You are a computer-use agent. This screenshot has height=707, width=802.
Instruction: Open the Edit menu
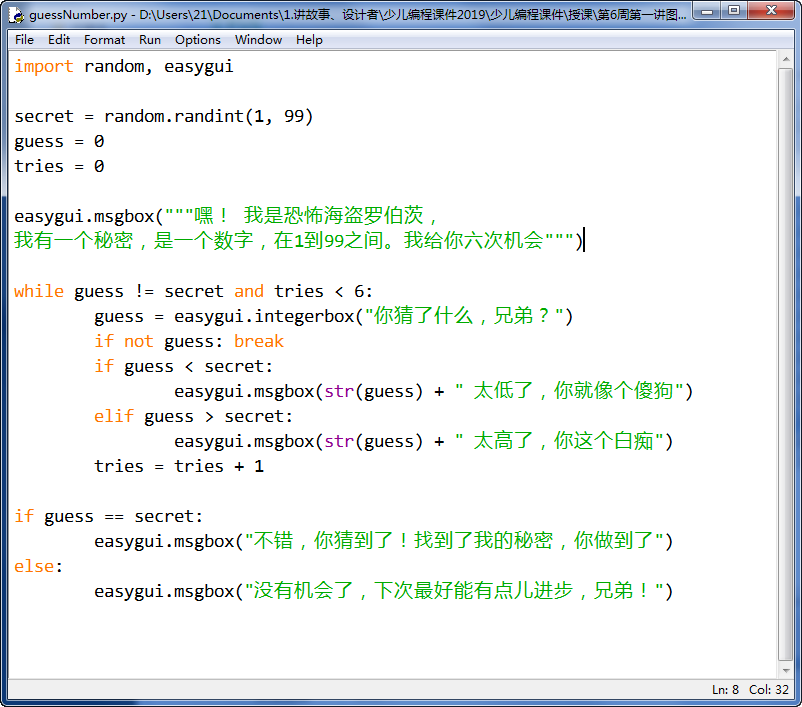(x=59, y=40)
